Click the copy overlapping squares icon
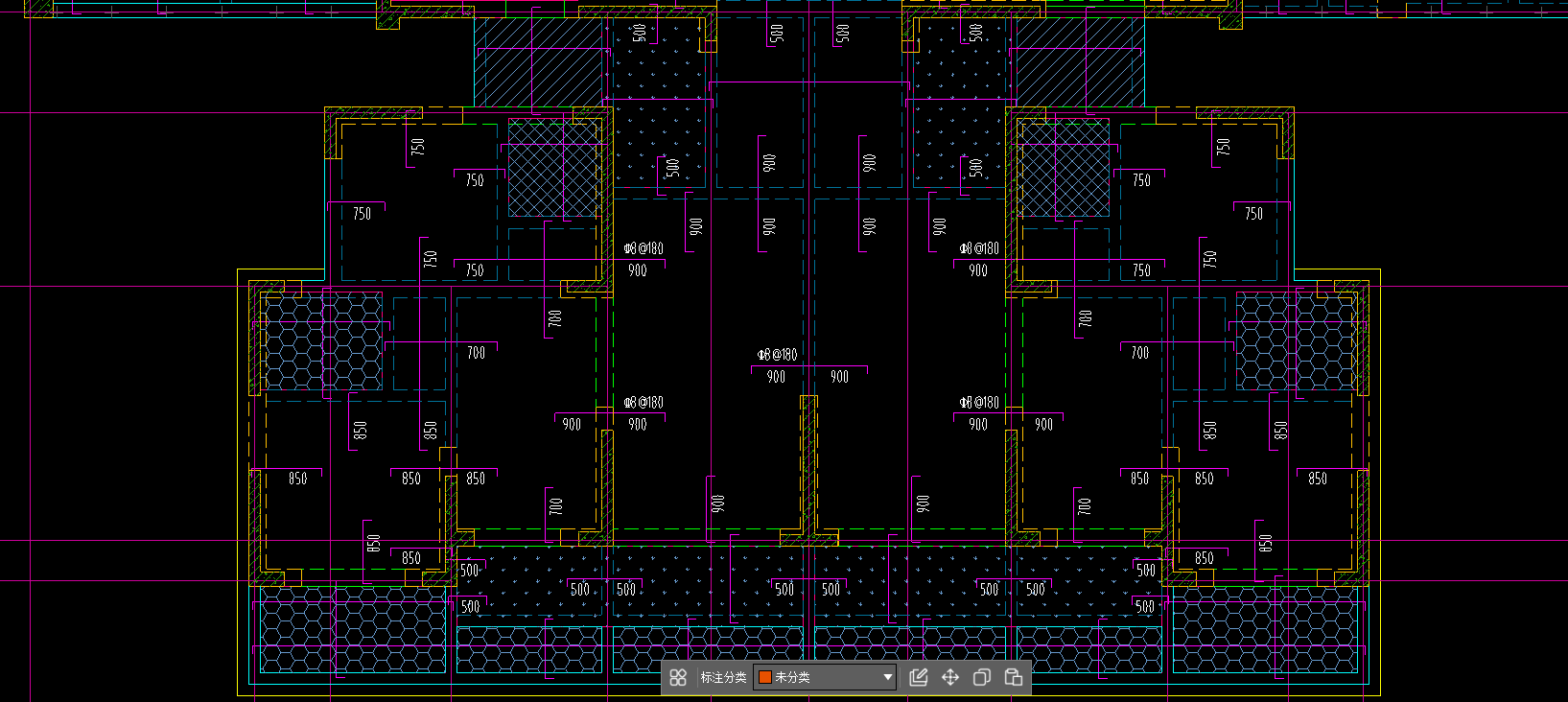The height and width of the screenshot is (702, 1568). coord(981,678)
